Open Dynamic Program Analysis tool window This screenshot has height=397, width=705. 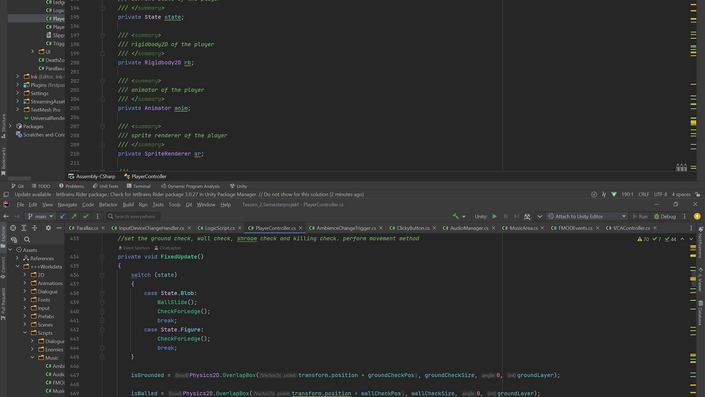tap(190, 186)
